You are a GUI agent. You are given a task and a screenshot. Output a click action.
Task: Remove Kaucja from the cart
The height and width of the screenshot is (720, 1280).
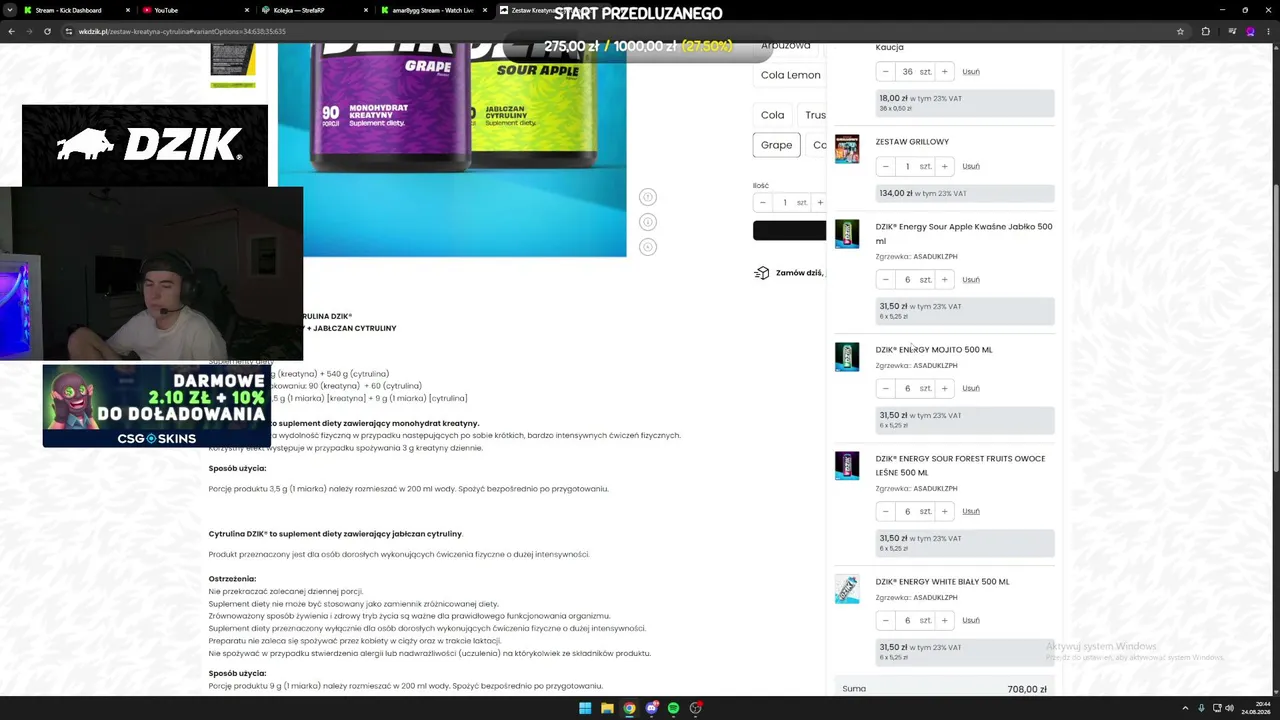pyautogui.click(x=971, y=72)
